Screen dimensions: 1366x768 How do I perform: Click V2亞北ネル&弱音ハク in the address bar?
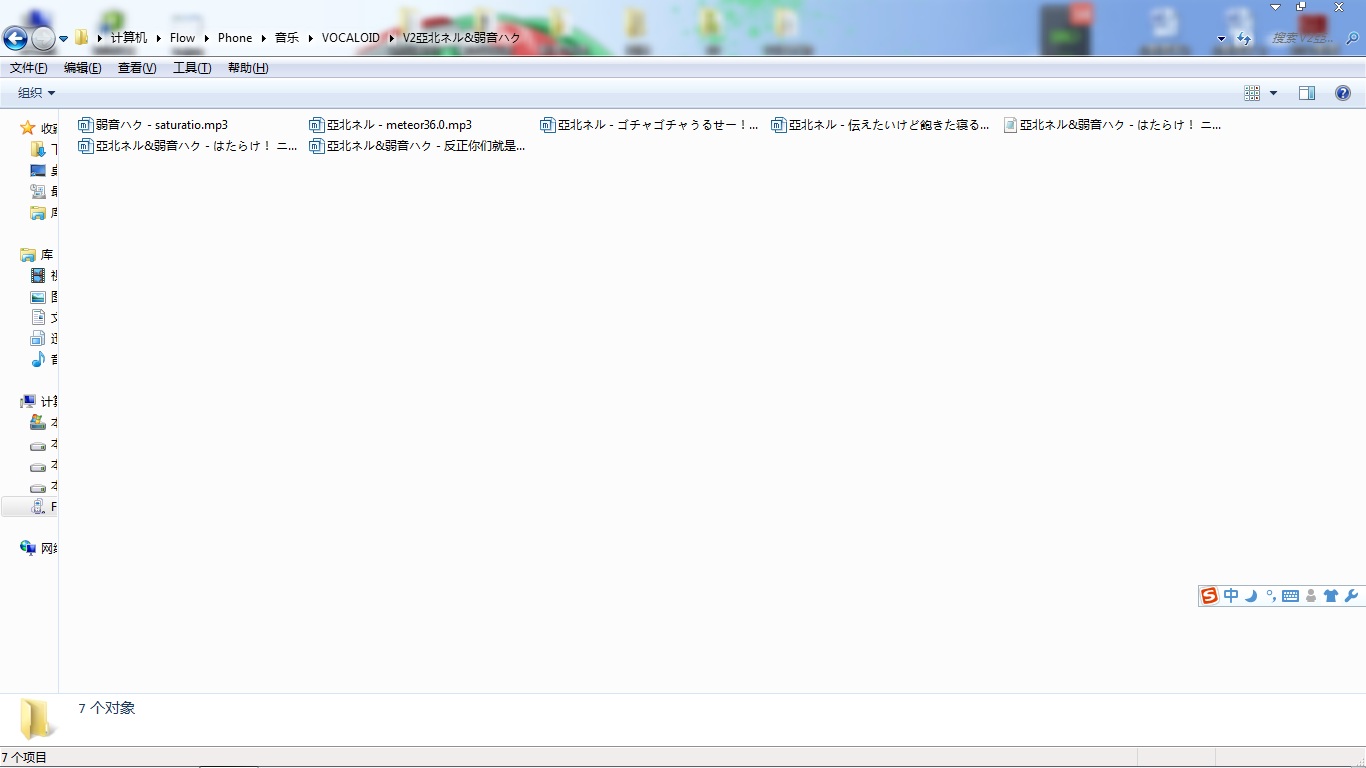pos(462,38)
